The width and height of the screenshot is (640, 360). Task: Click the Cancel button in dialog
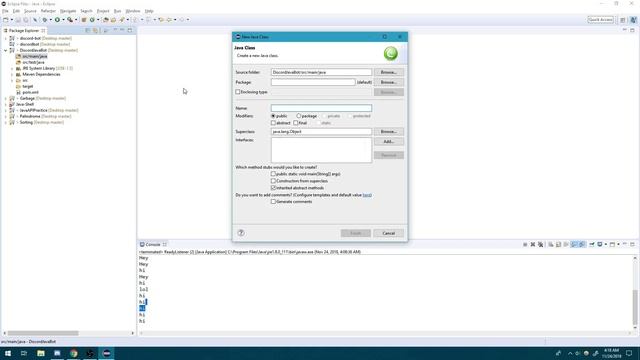389,233
